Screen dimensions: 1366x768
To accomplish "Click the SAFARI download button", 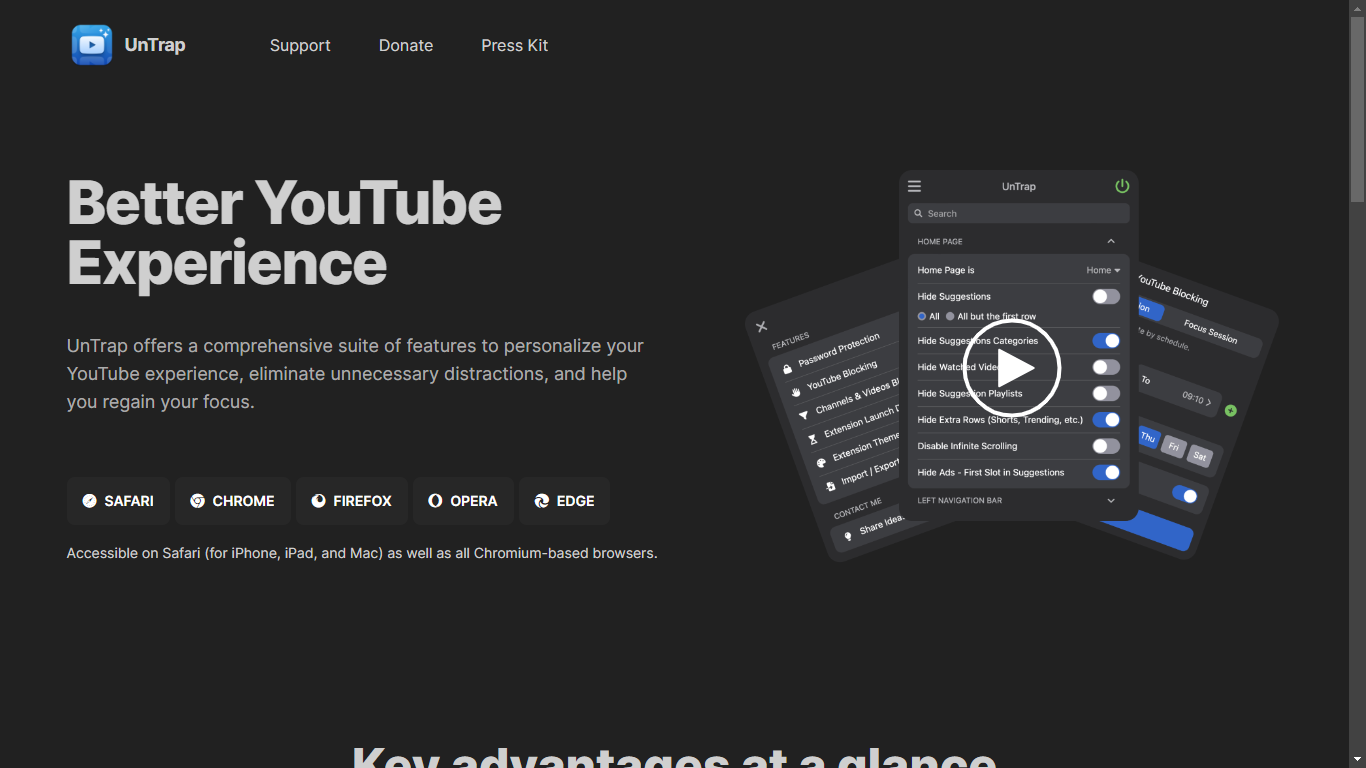I will click(118, 501).
